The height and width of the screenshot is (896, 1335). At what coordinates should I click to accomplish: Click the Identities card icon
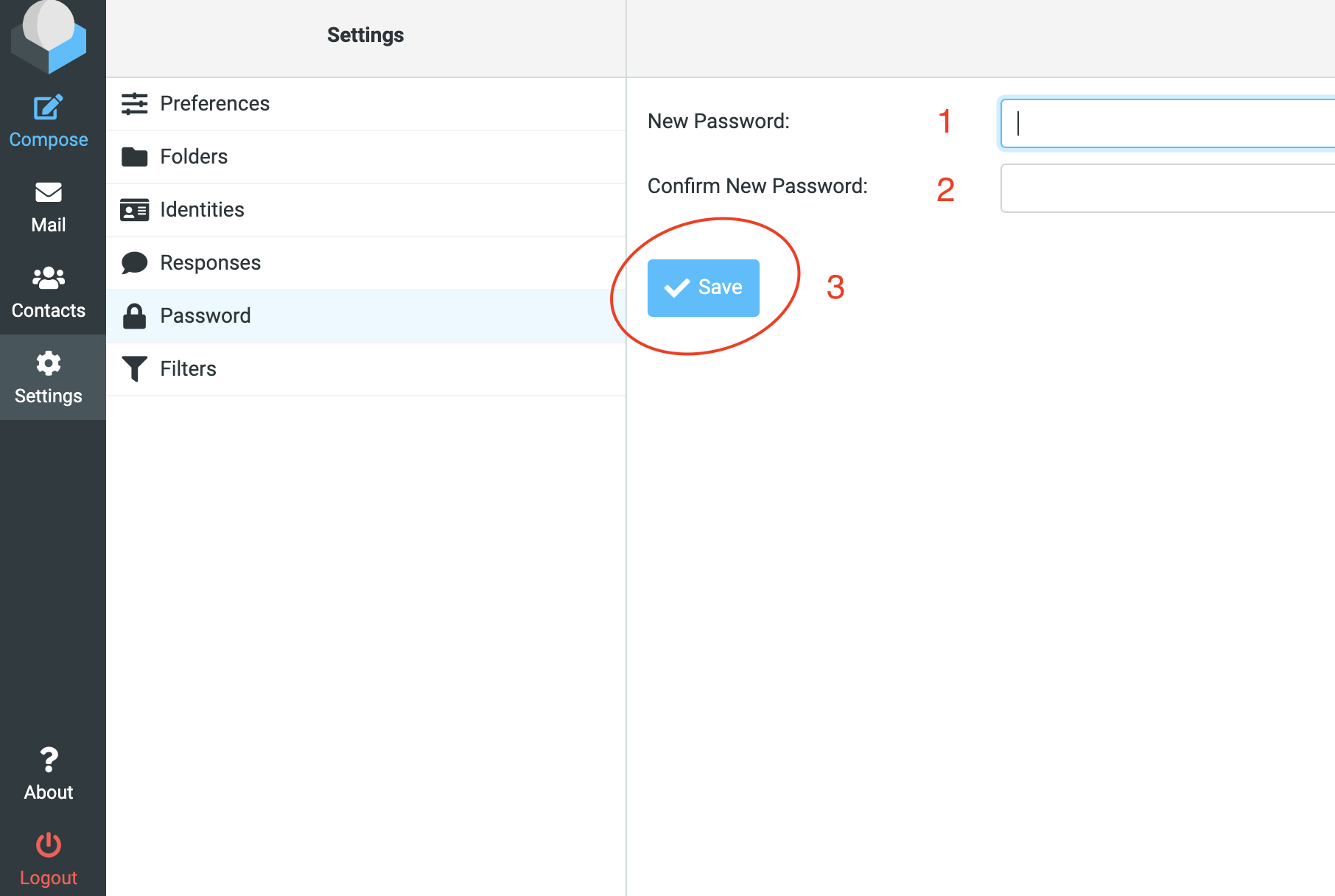[134, 210]
